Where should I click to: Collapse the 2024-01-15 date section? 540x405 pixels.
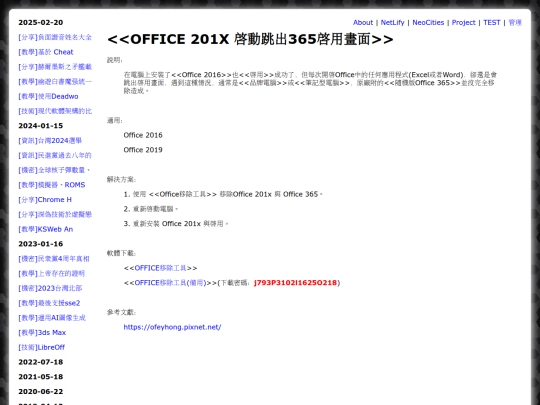click(41, 126)
